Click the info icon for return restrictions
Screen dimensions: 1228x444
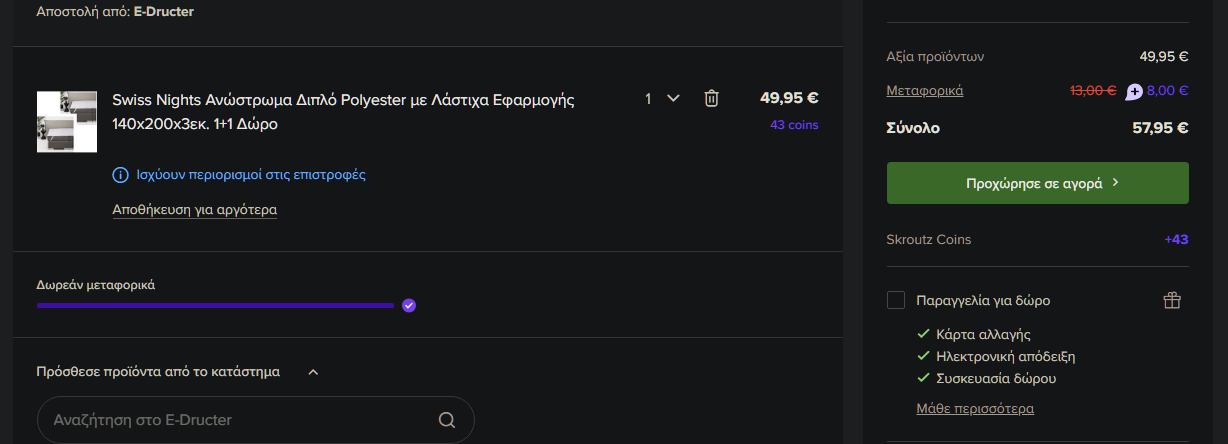[120, 175]
